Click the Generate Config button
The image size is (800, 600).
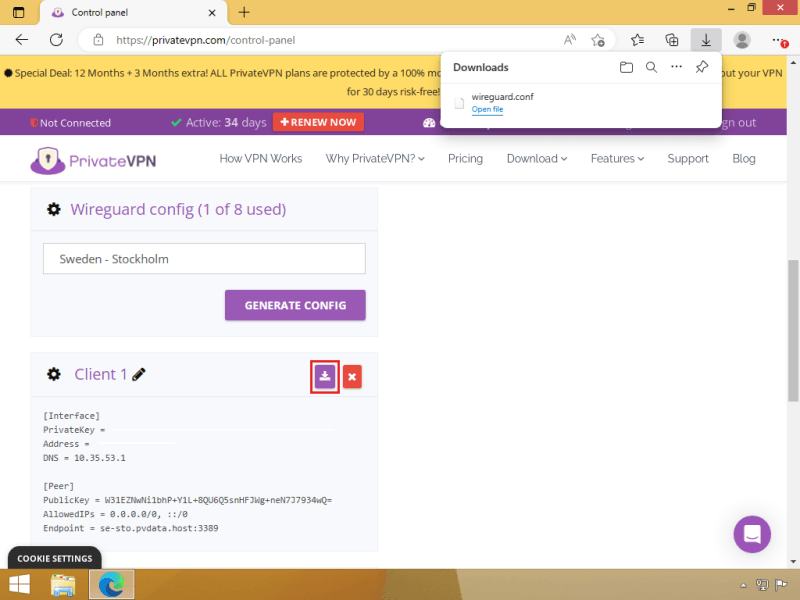coord(295,305)
